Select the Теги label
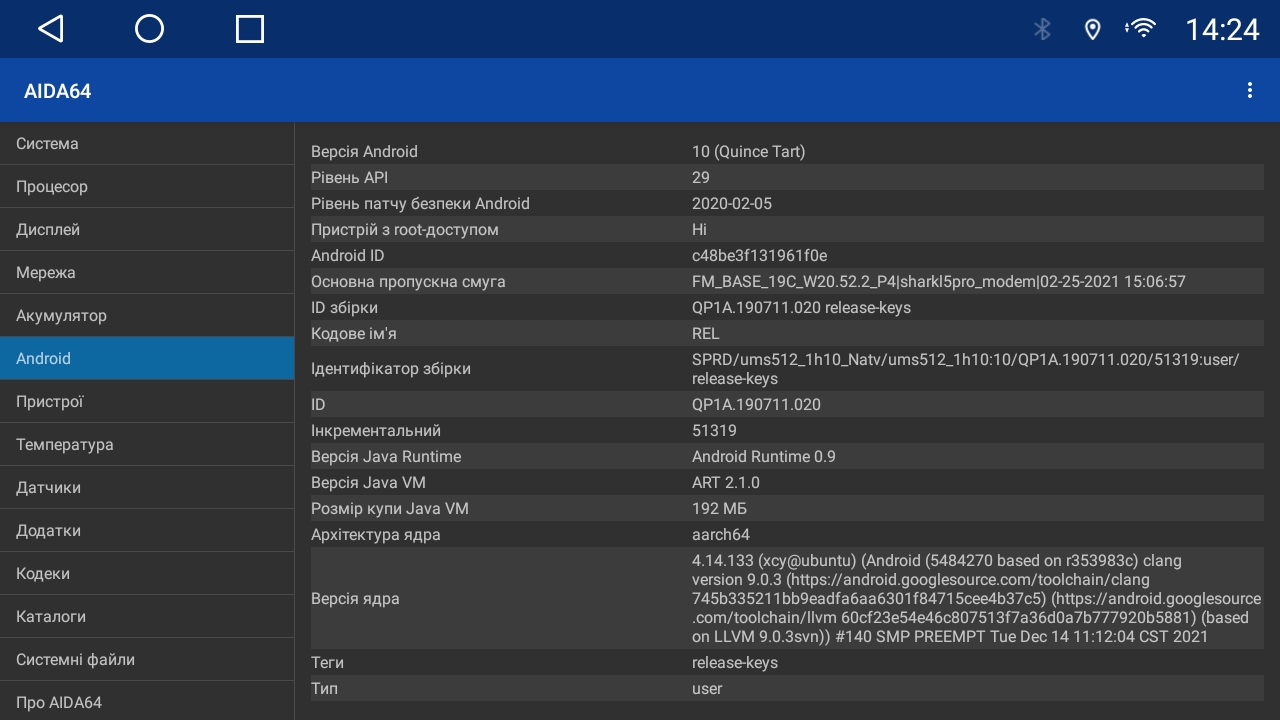This screenshot has height=720, width=1280. pos(327,663)
